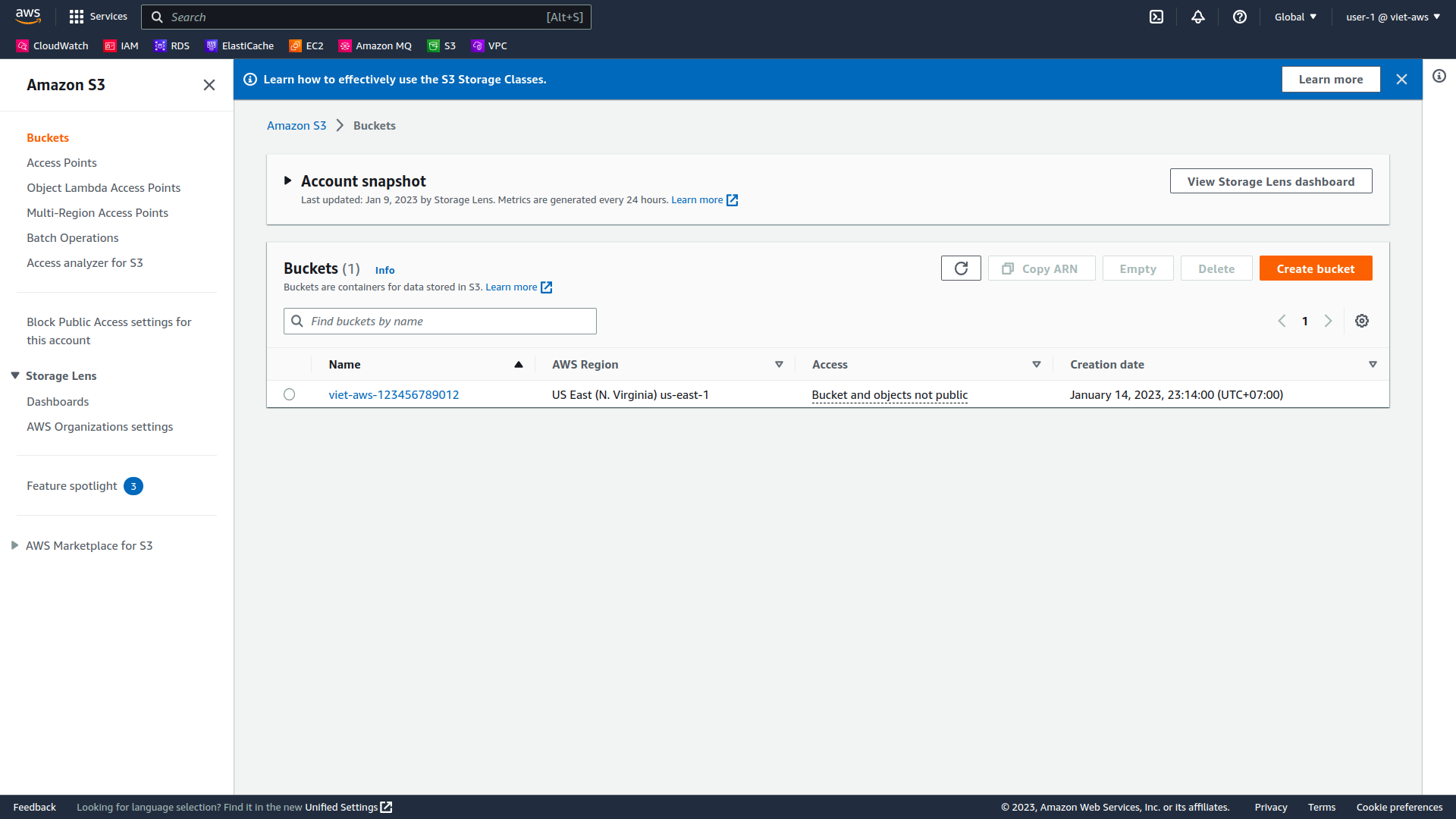Open the Feedback link in footer
Viewport: 1456px width, 819px height.
(35, 807)
